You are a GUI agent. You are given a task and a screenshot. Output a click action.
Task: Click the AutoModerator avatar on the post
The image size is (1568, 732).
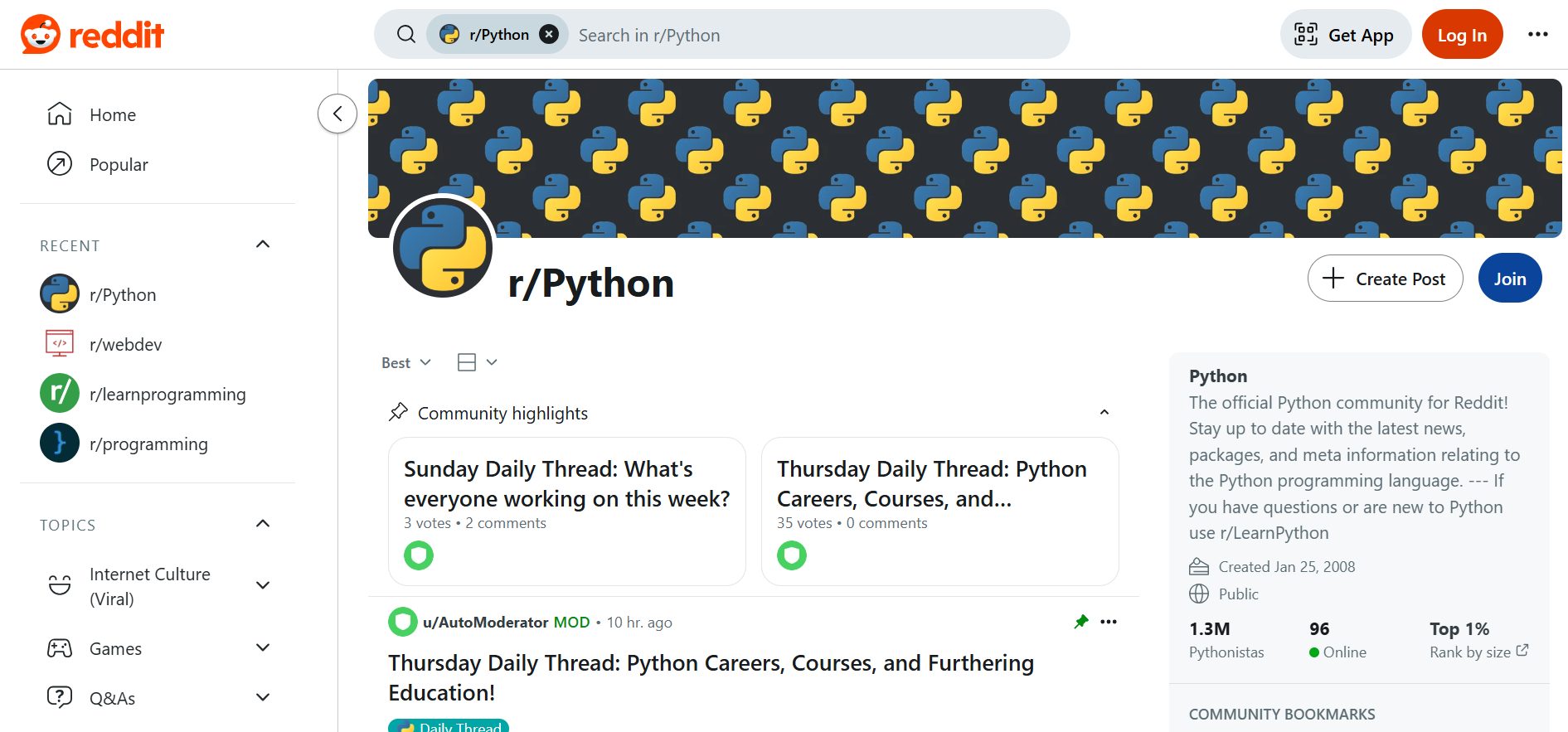tap(403, 622)
